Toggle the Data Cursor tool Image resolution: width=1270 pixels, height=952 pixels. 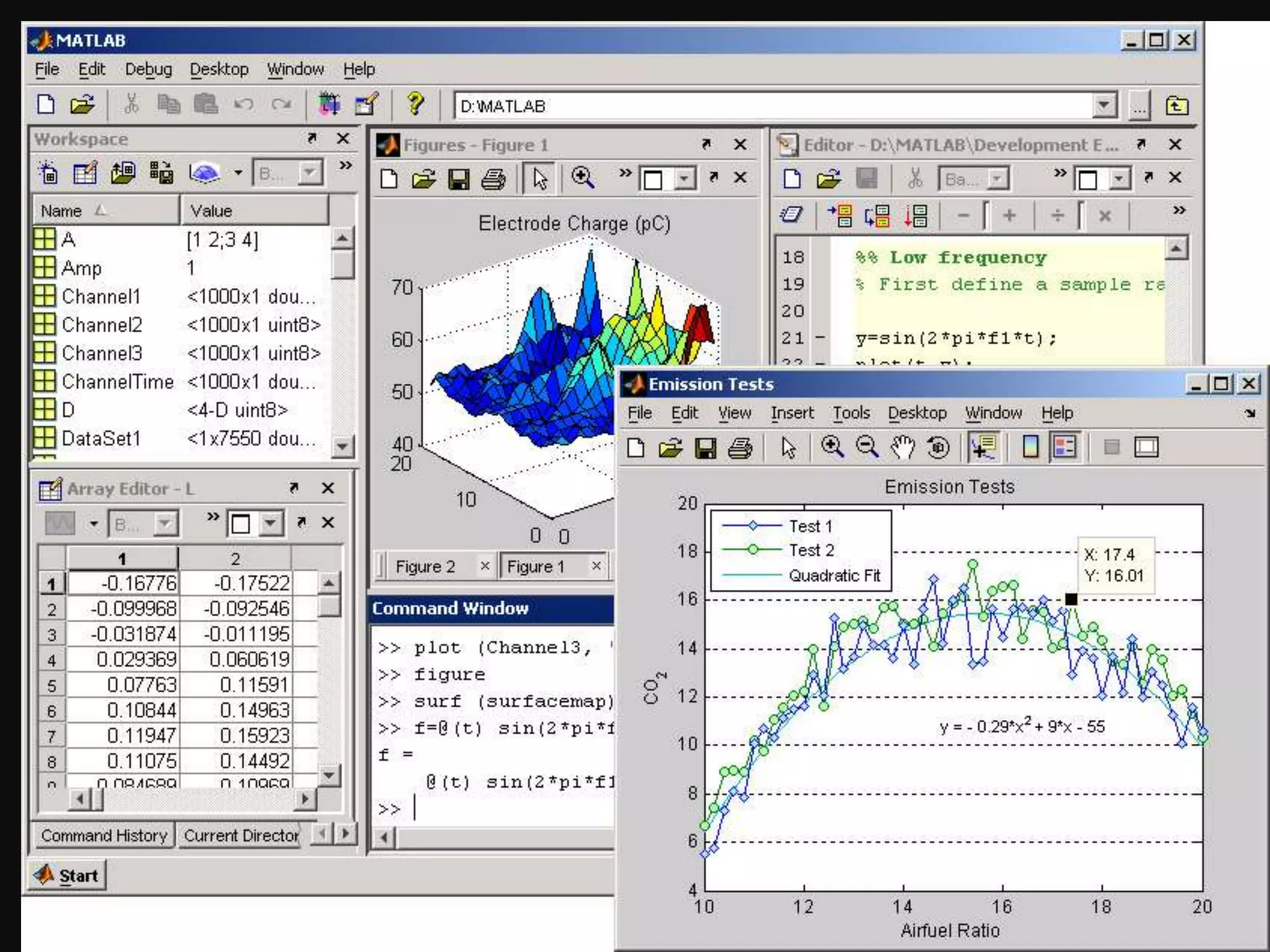(984, 447)
